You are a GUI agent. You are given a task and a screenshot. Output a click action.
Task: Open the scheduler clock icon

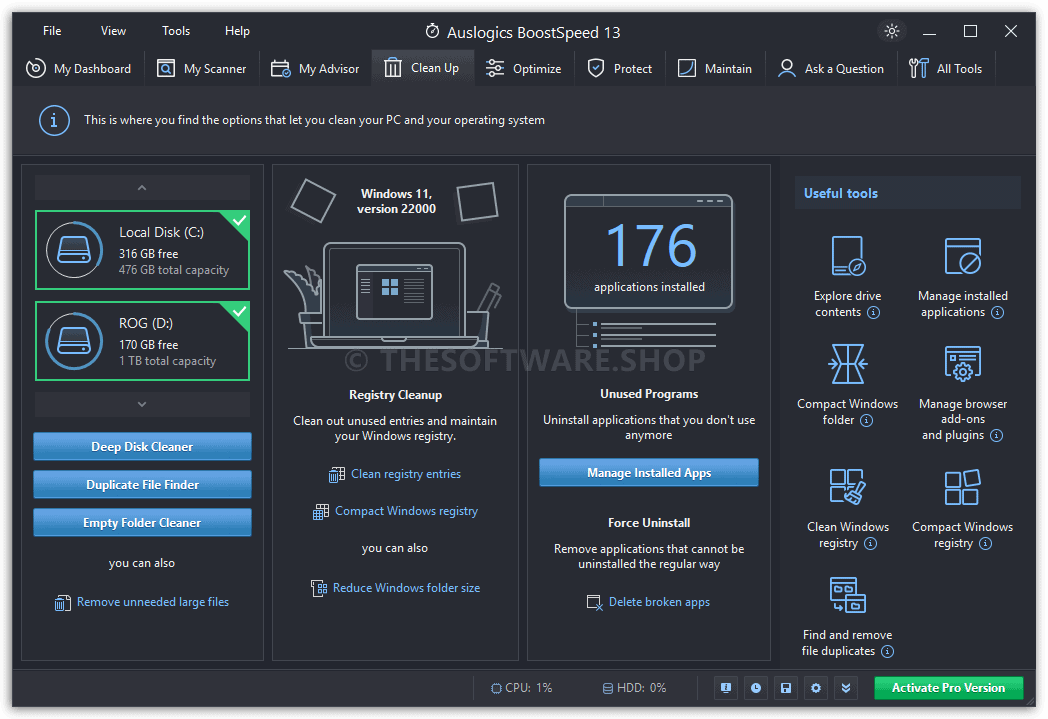(756, 688)
